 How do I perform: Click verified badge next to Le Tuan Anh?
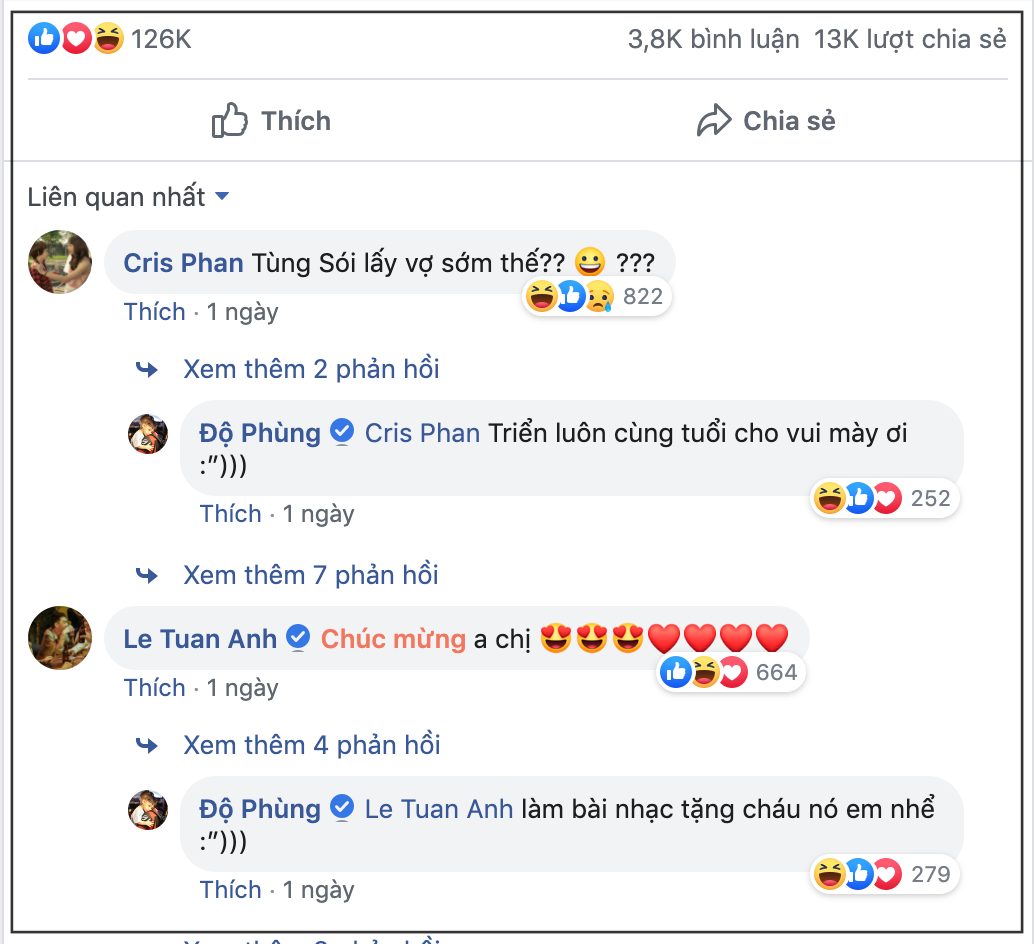point(298,637)
